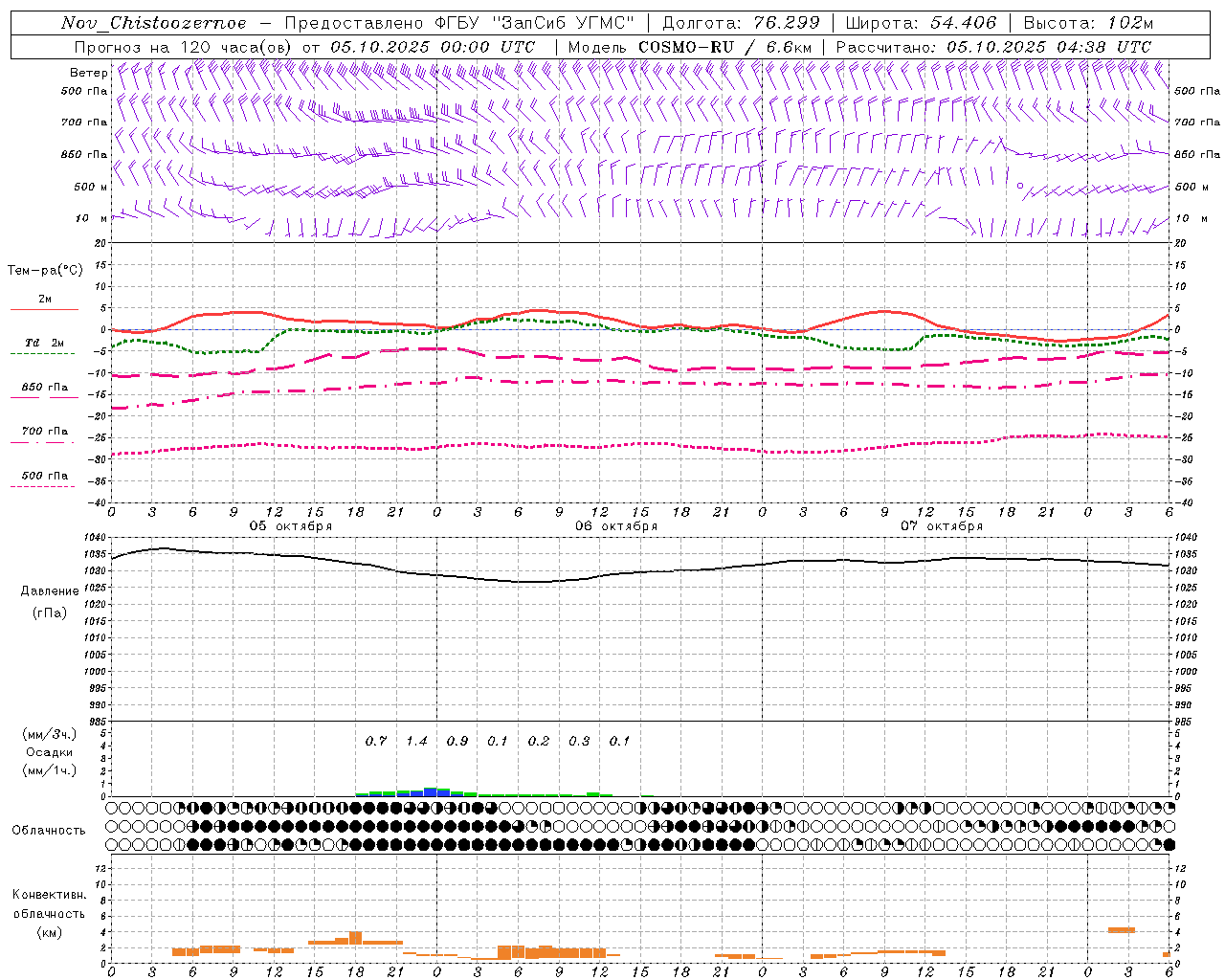The height and width of the screenshot is (980, 1225).
Task: Click the Облачность row label
Action: [x=49, y=831]
